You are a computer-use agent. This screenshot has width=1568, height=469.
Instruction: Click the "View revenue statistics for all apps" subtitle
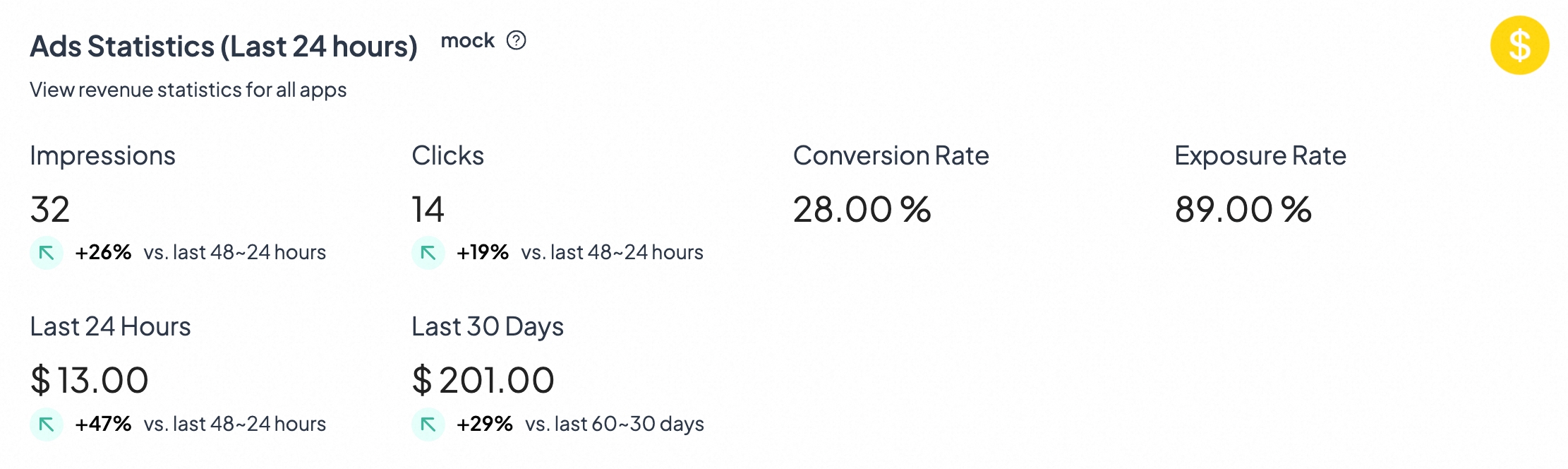[x=188, y=90]
